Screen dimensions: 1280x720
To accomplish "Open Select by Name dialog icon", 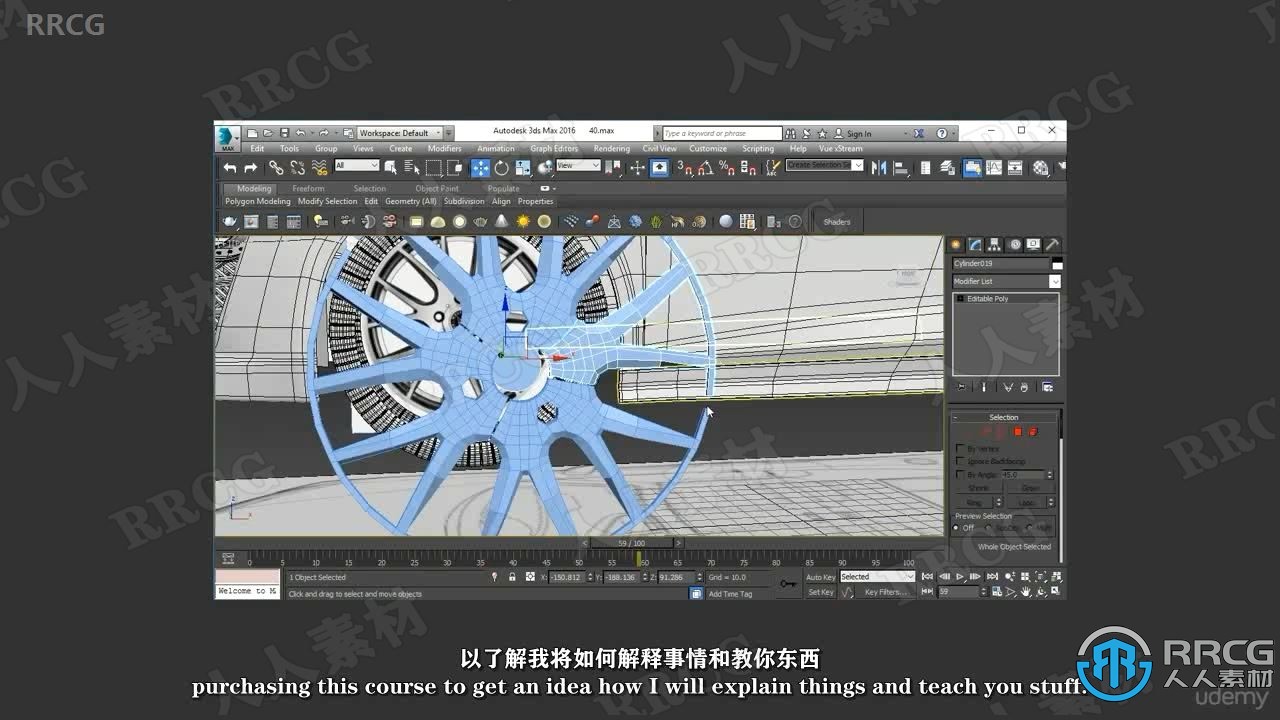I will pos(411,167).
